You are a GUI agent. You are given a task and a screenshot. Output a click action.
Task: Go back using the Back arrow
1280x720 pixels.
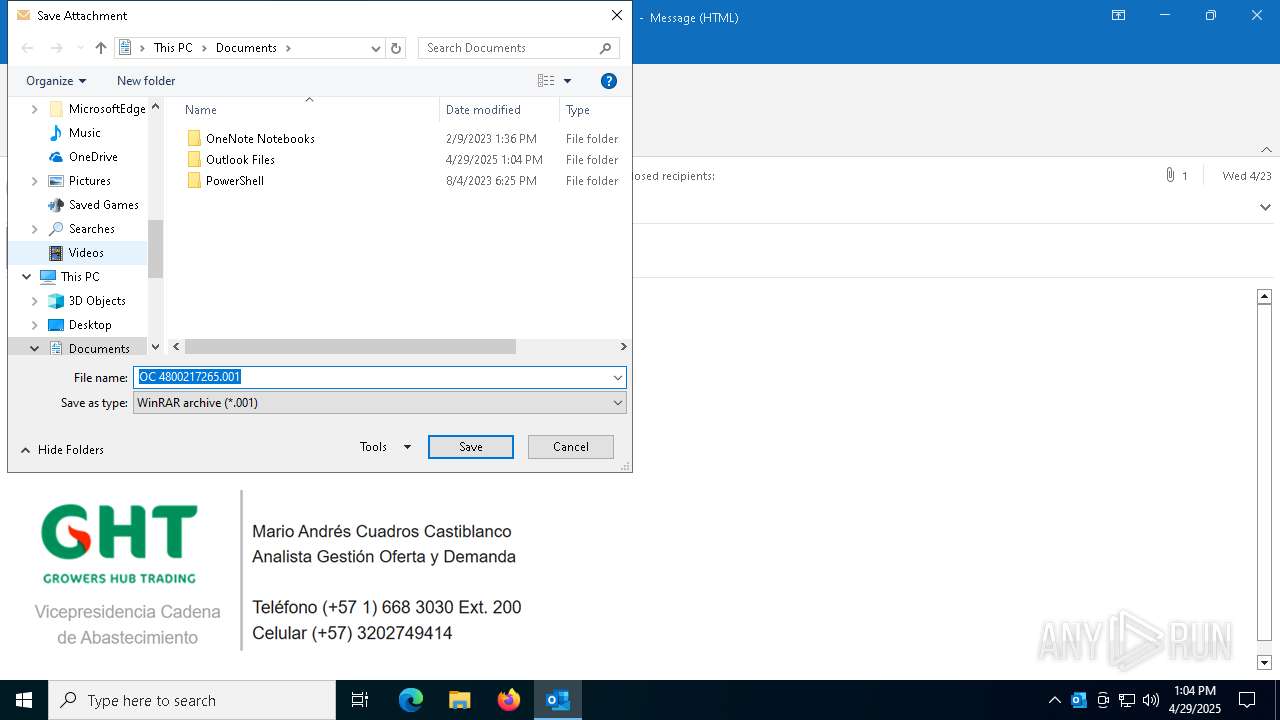click(x=28, y=48)
